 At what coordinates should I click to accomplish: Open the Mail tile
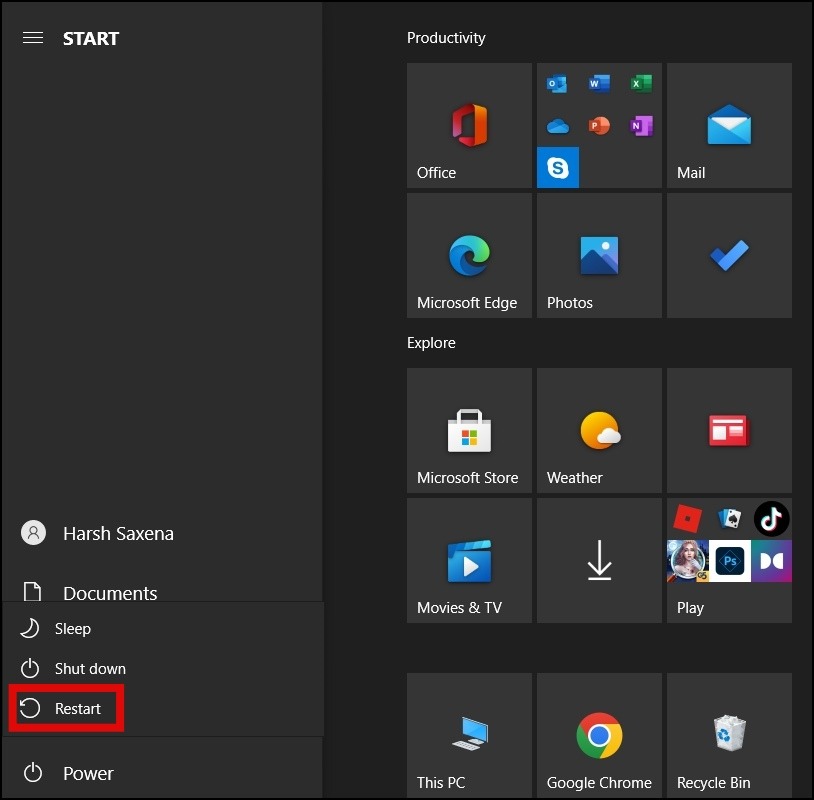[x=729, y=126]
